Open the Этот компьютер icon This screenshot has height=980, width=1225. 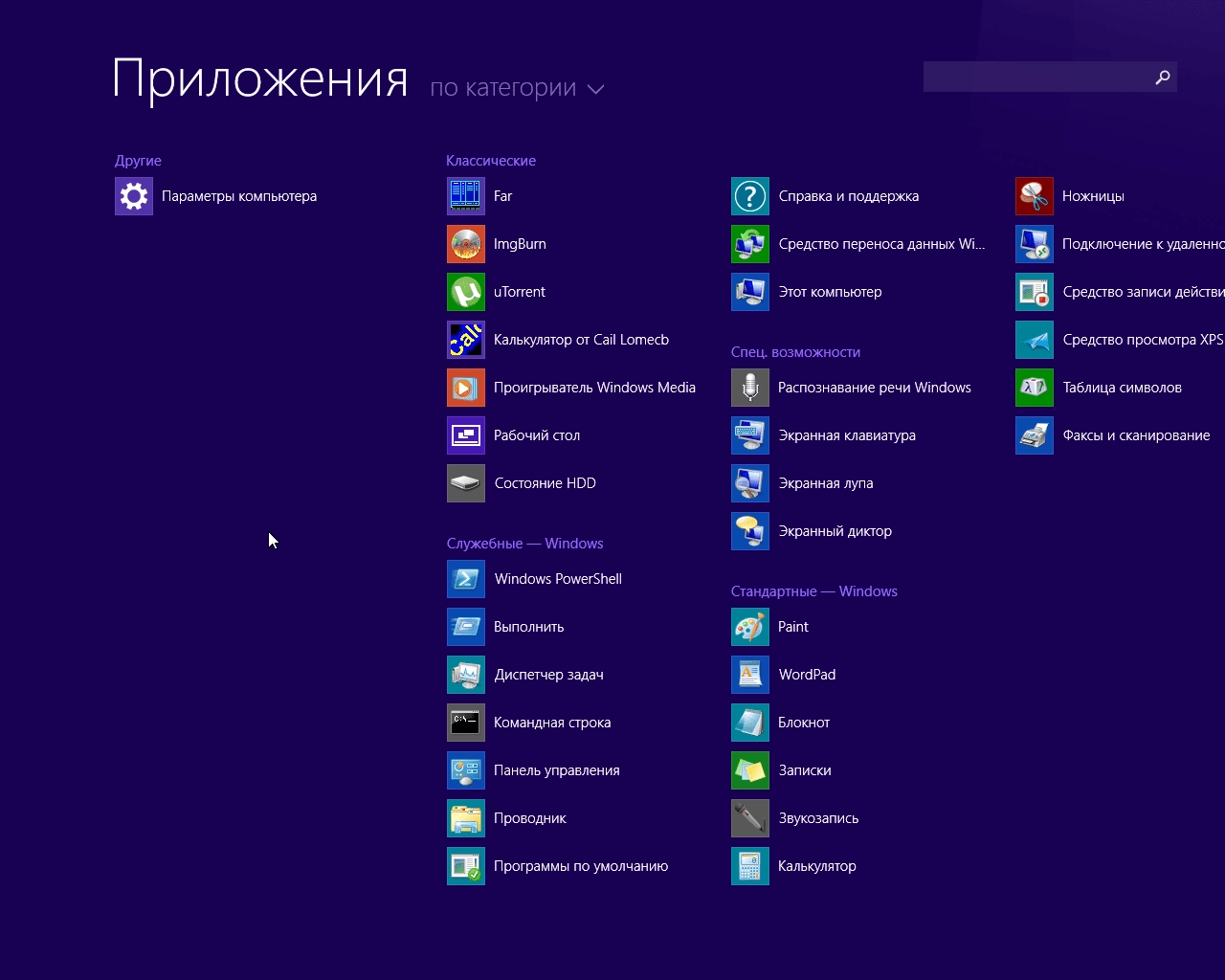coord(750,292)
